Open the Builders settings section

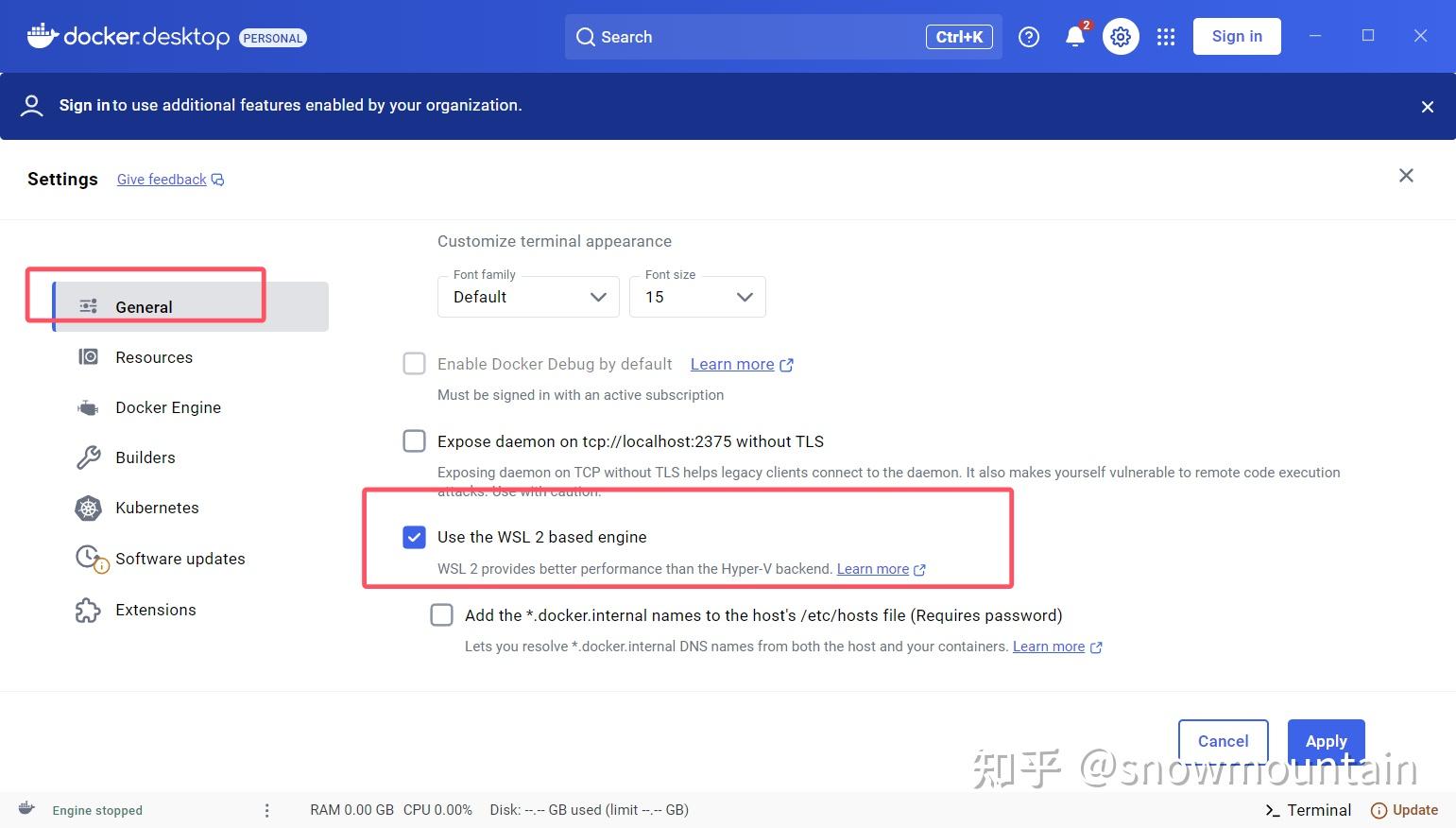pos(145,457)
